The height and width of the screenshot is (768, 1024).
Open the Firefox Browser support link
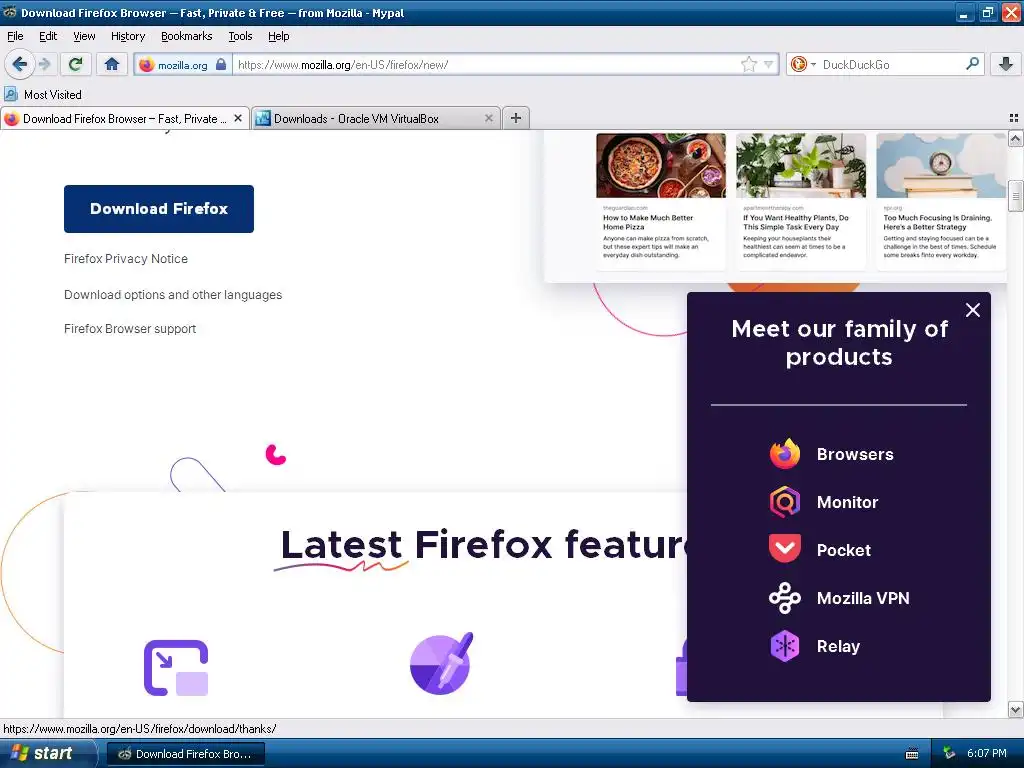[130, 328]
